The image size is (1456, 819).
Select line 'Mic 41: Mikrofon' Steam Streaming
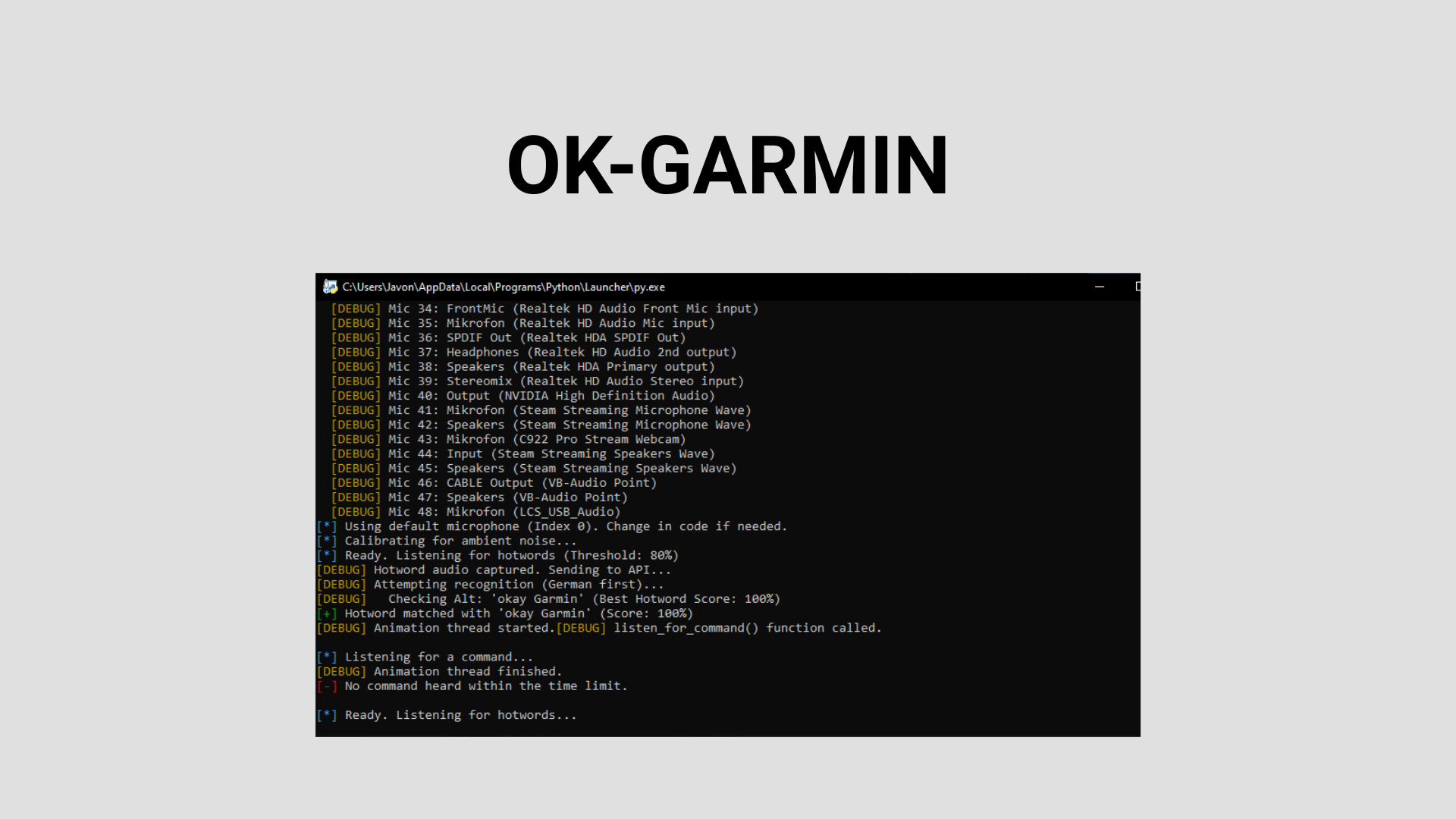[541, 410]
